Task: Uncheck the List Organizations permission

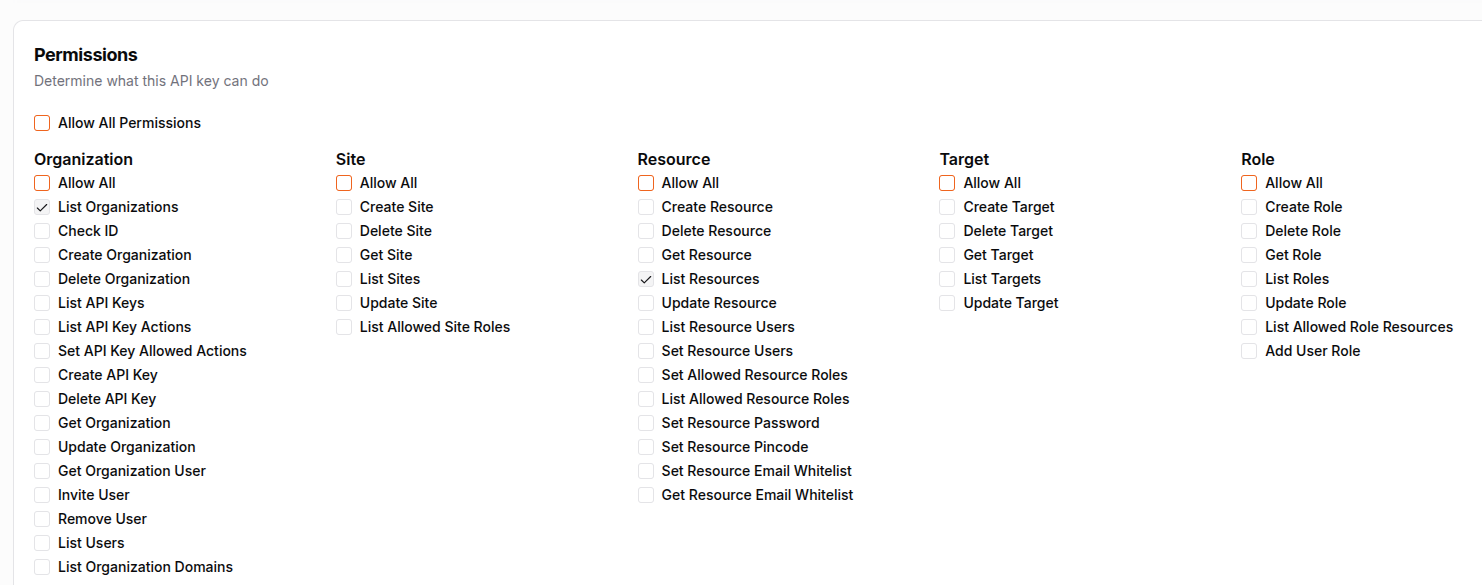Action: tap(42, 207)
